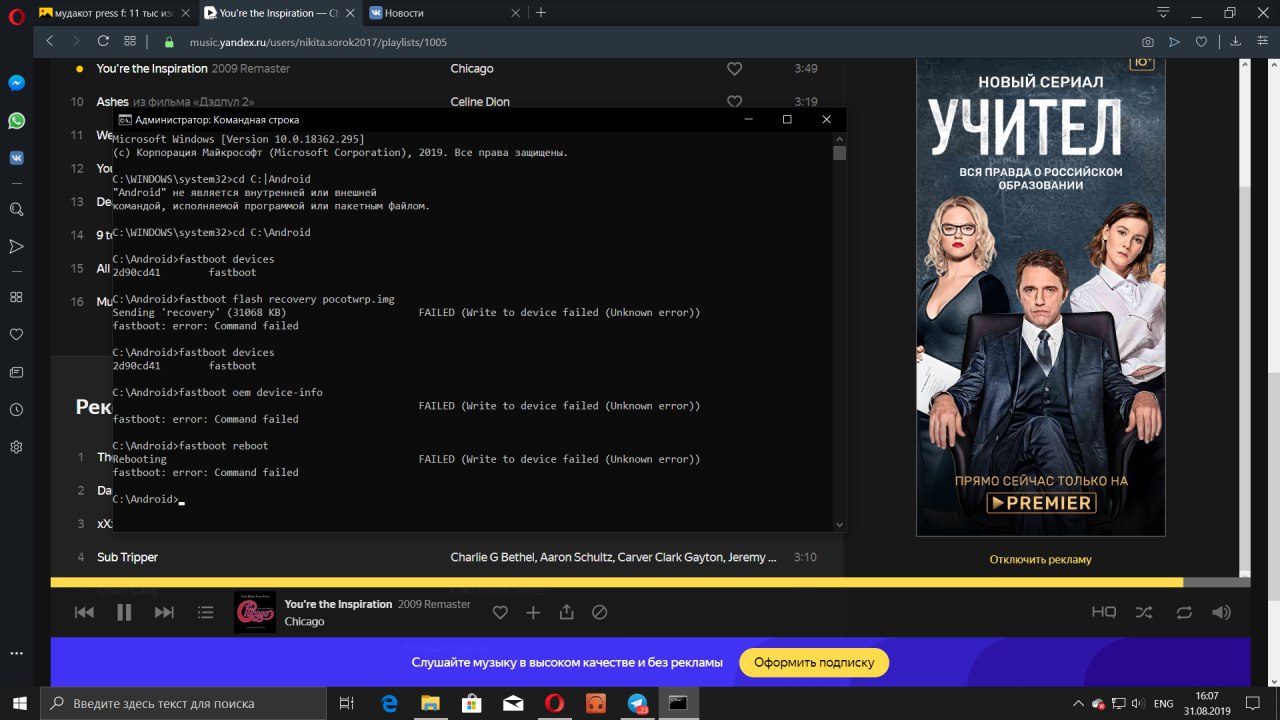The image size is (1280, 720).
Task: Open the command prompt title bar icon menu
Action: 124,119
